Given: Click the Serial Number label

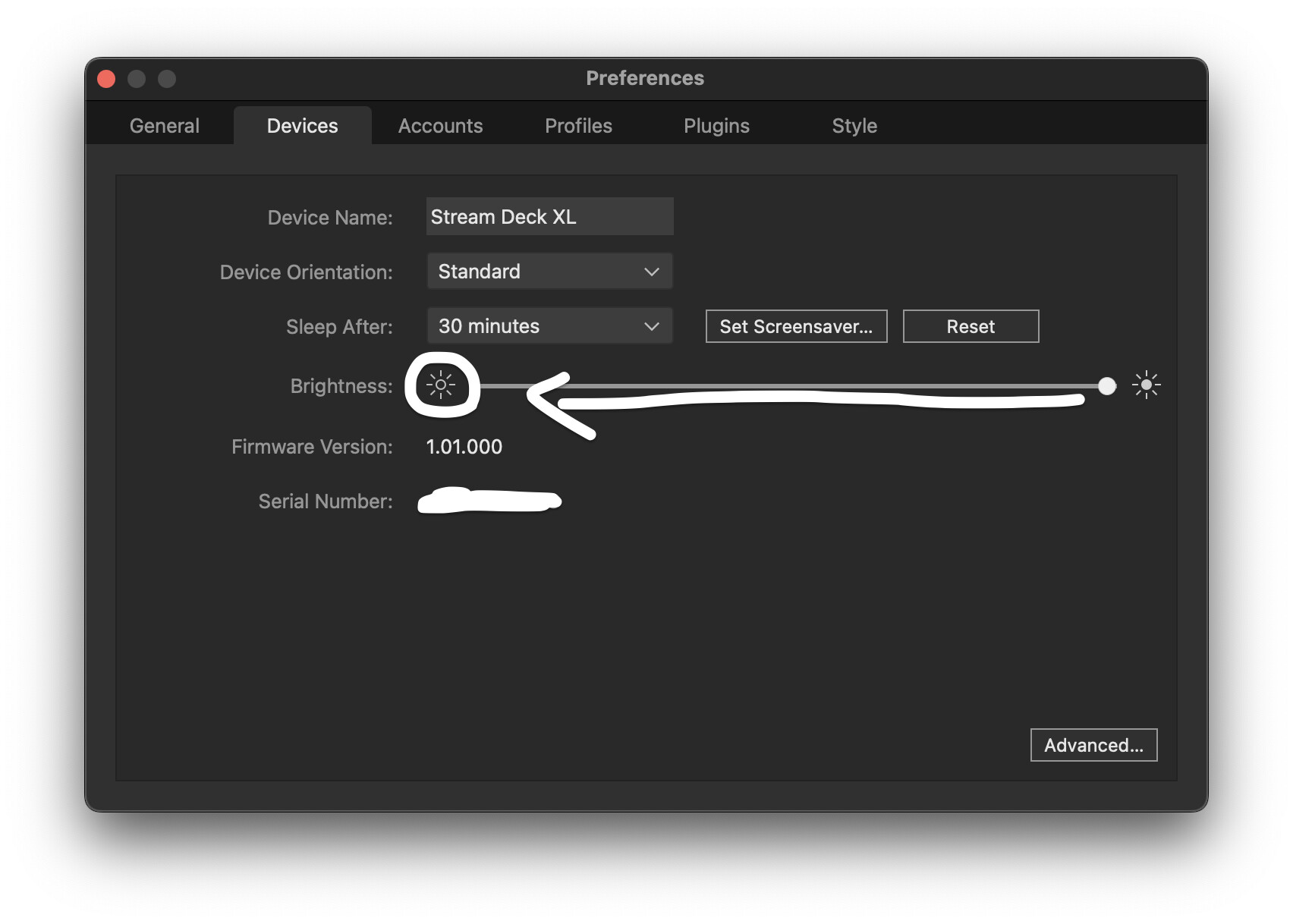Looking at the screenshot, I should [326, 501].
